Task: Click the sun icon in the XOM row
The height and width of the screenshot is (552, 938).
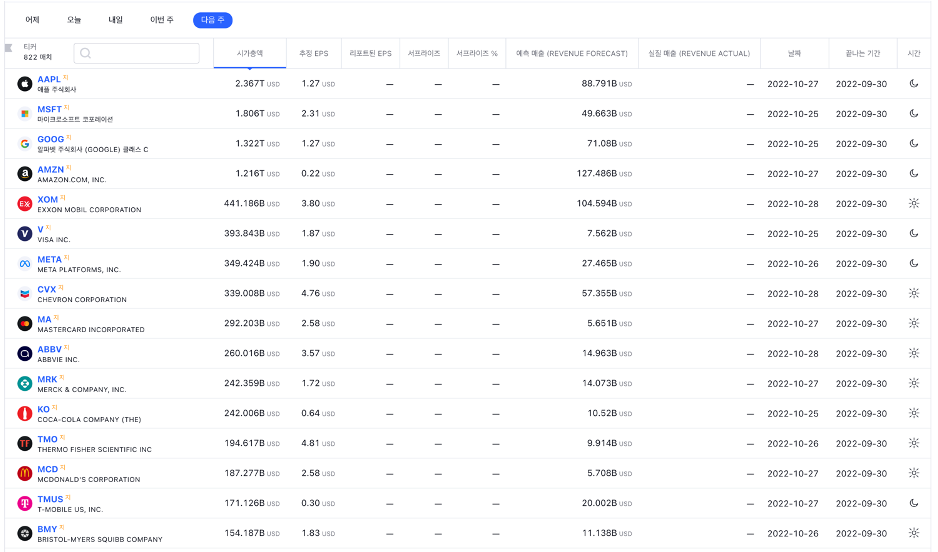Action: [913, 203]
